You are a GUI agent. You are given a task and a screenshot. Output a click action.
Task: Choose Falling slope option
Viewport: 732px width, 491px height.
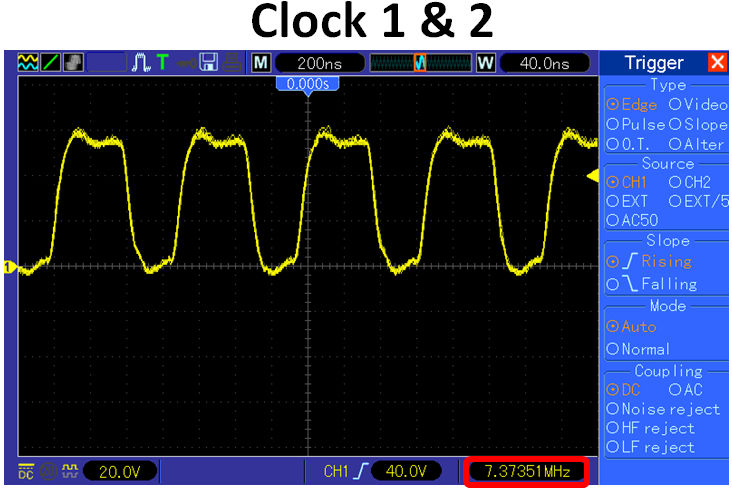(652, 284)
